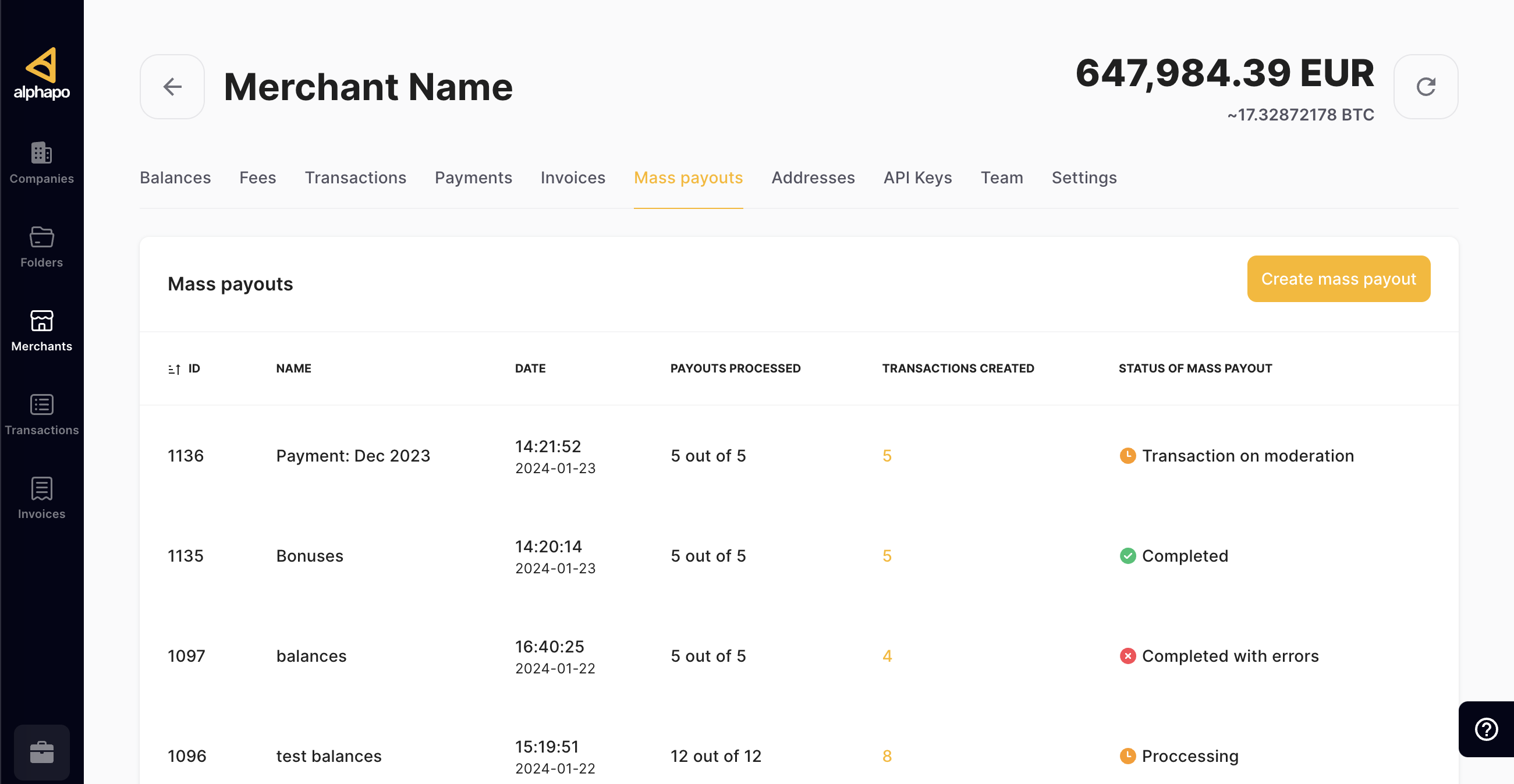This screenshot has width=1514, height=784.
Task: Go to the Addresses tab
Action: click(x=812, y=178)
